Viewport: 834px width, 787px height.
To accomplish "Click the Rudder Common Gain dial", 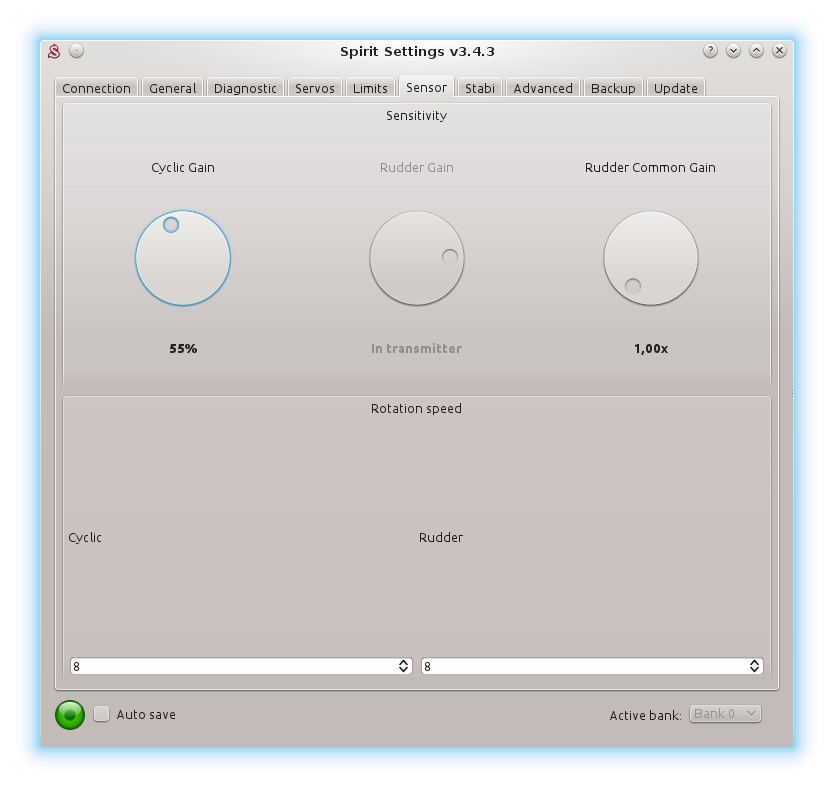I will pyautogui.click(x=651, y=258).
